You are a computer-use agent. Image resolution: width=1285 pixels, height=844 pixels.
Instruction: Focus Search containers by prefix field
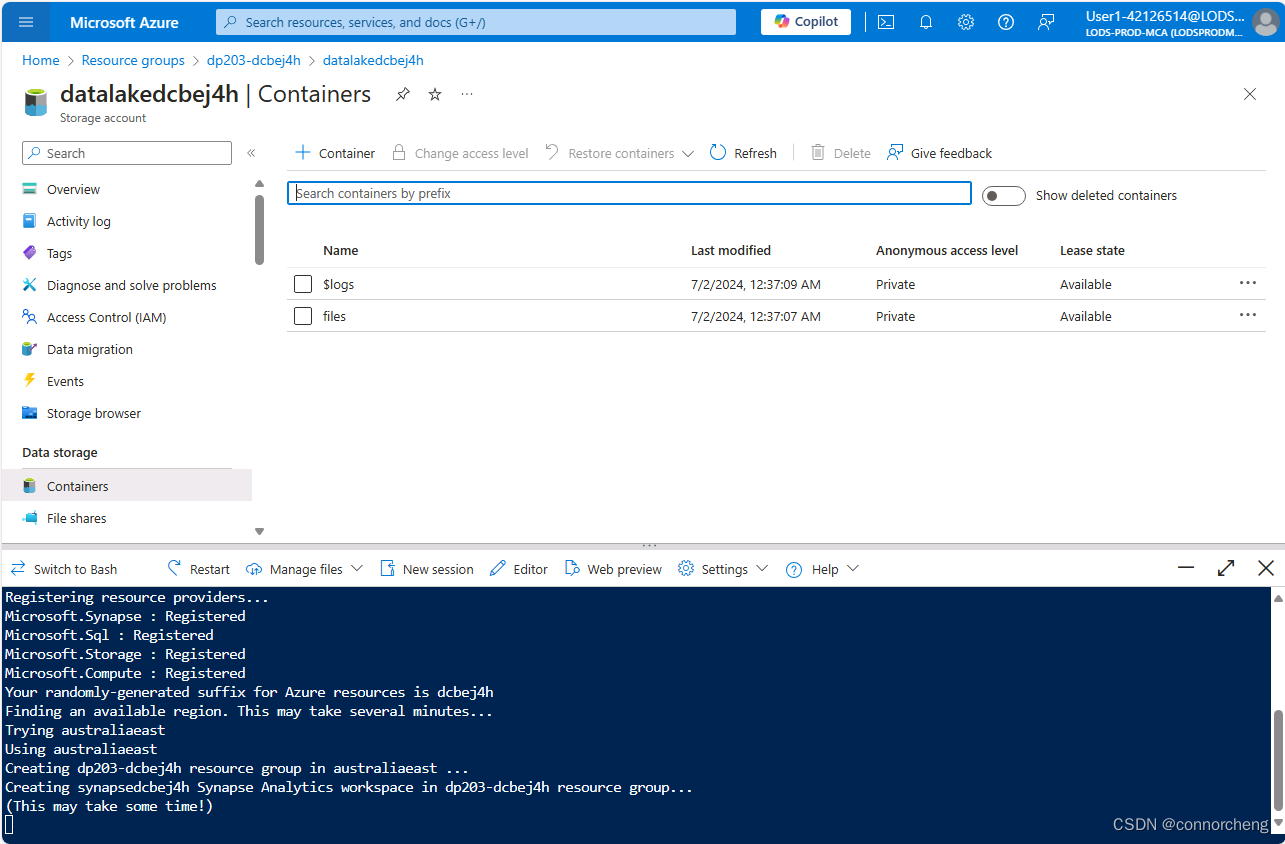(x=629, y=193)
